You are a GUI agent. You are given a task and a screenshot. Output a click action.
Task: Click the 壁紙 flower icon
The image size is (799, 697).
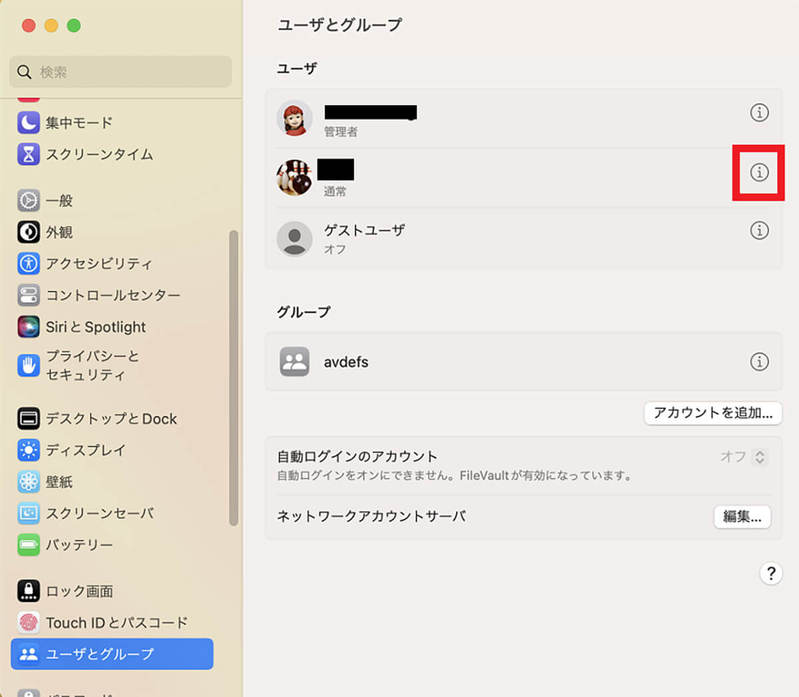coord(29,481)
